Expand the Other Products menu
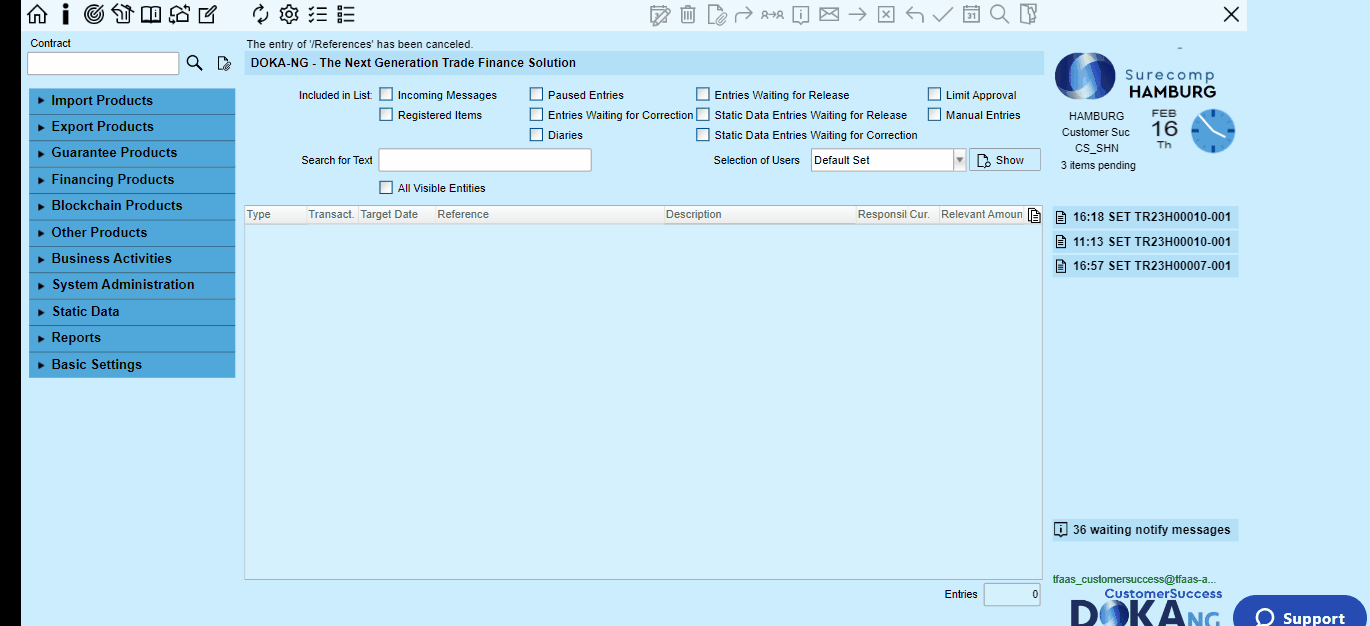The height and width of the screenshot is (626, 1370). pos(132,233)
